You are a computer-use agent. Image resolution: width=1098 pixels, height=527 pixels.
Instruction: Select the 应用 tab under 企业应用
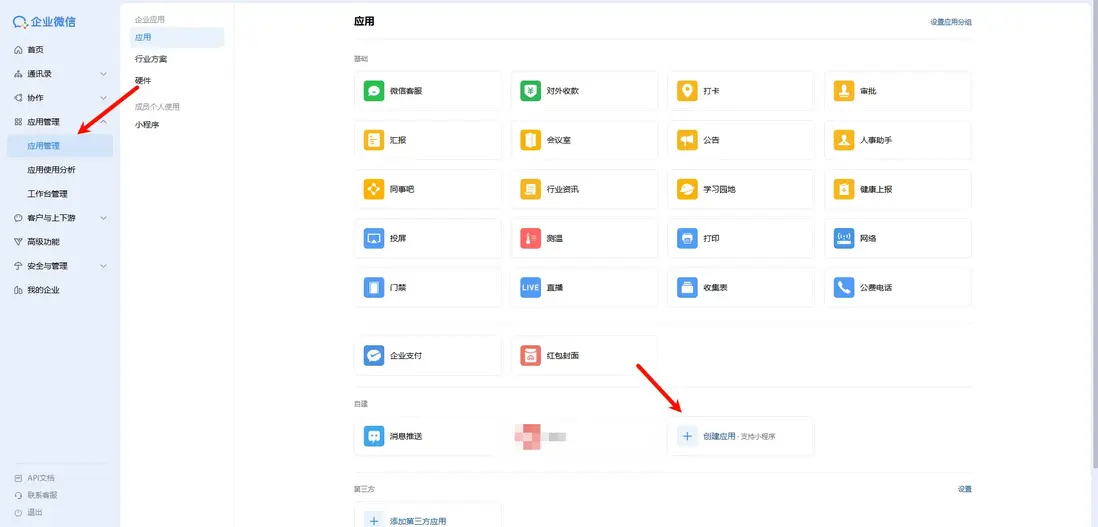pyautogui.click(x=176, y=37)
